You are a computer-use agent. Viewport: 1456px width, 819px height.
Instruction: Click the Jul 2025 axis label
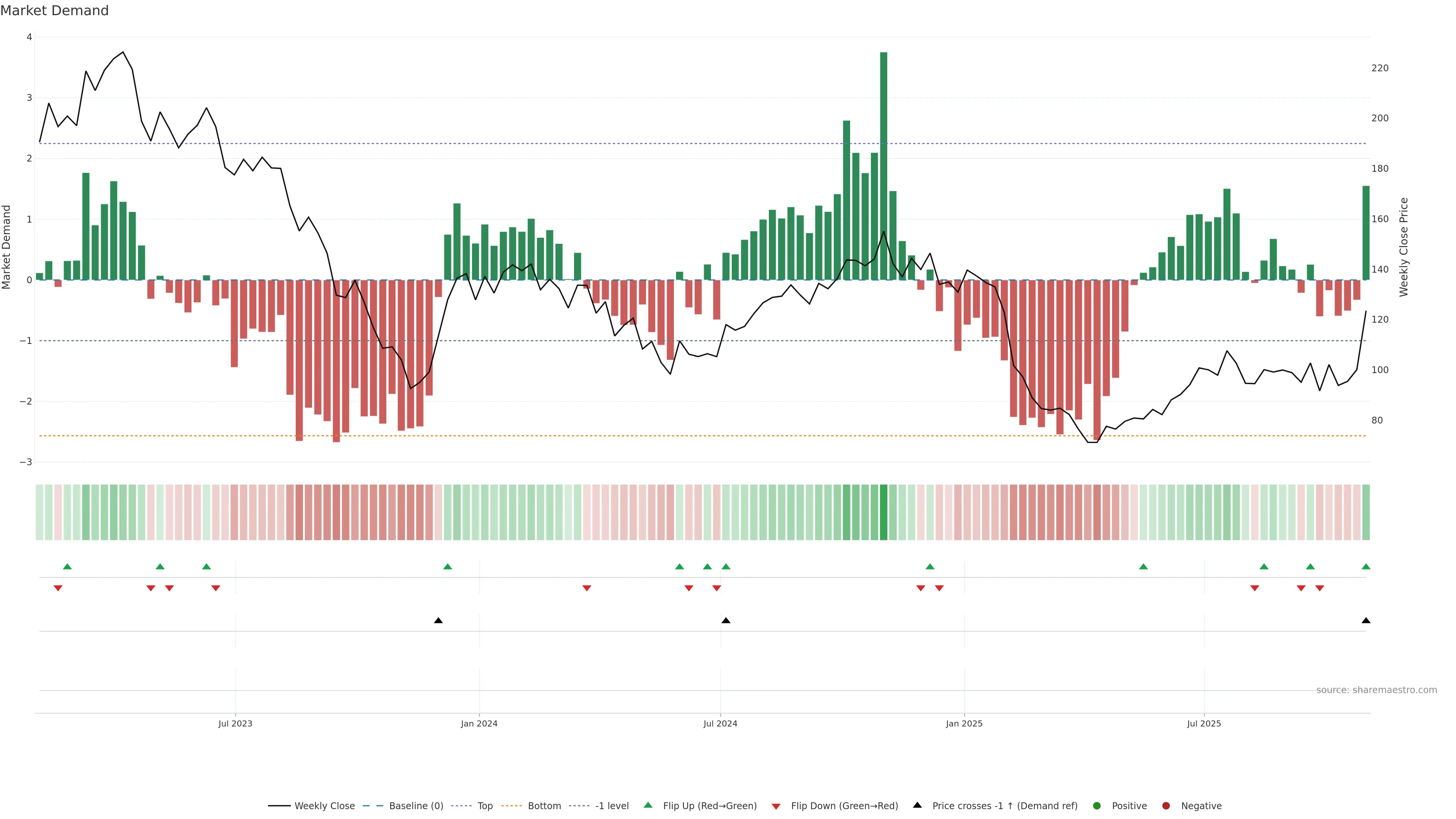[x=1204, y=723]
